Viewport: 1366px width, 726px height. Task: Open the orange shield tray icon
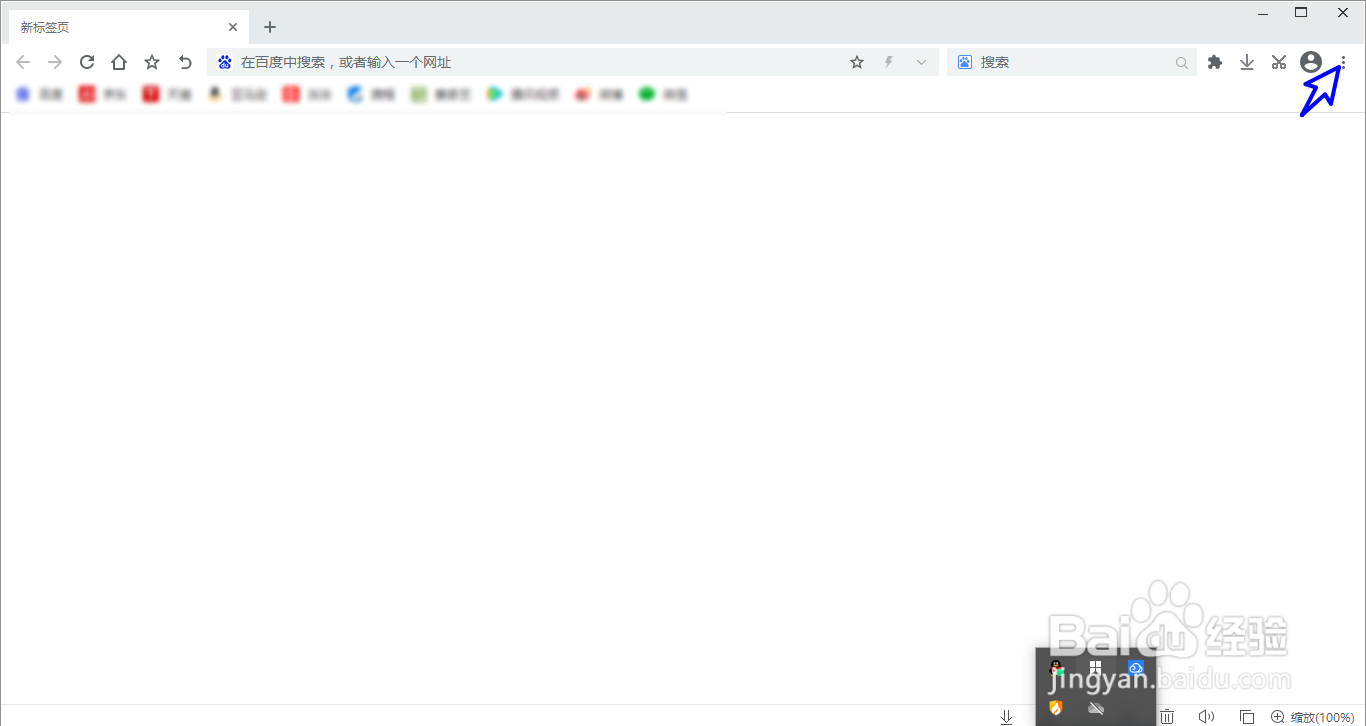tap(1055, 707)
